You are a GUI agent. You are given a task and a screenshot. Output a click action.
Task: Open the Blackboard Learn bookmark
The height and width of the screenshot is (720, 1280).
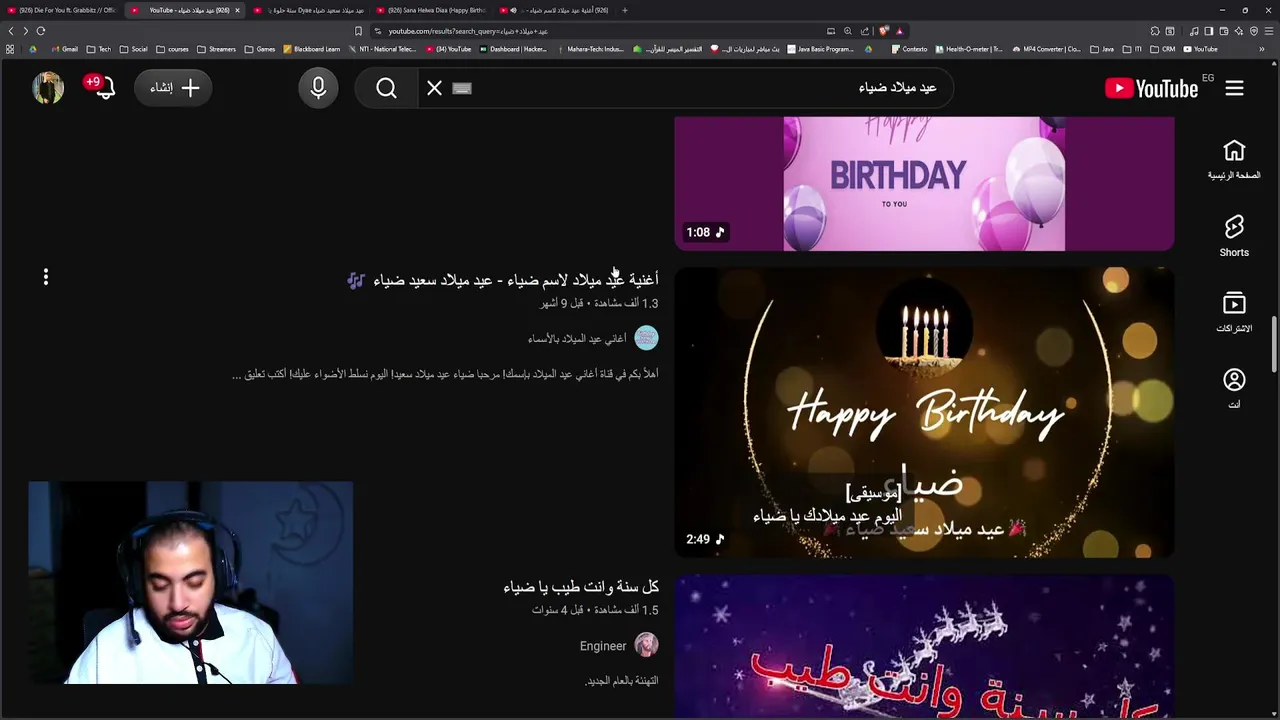point(312,49)
